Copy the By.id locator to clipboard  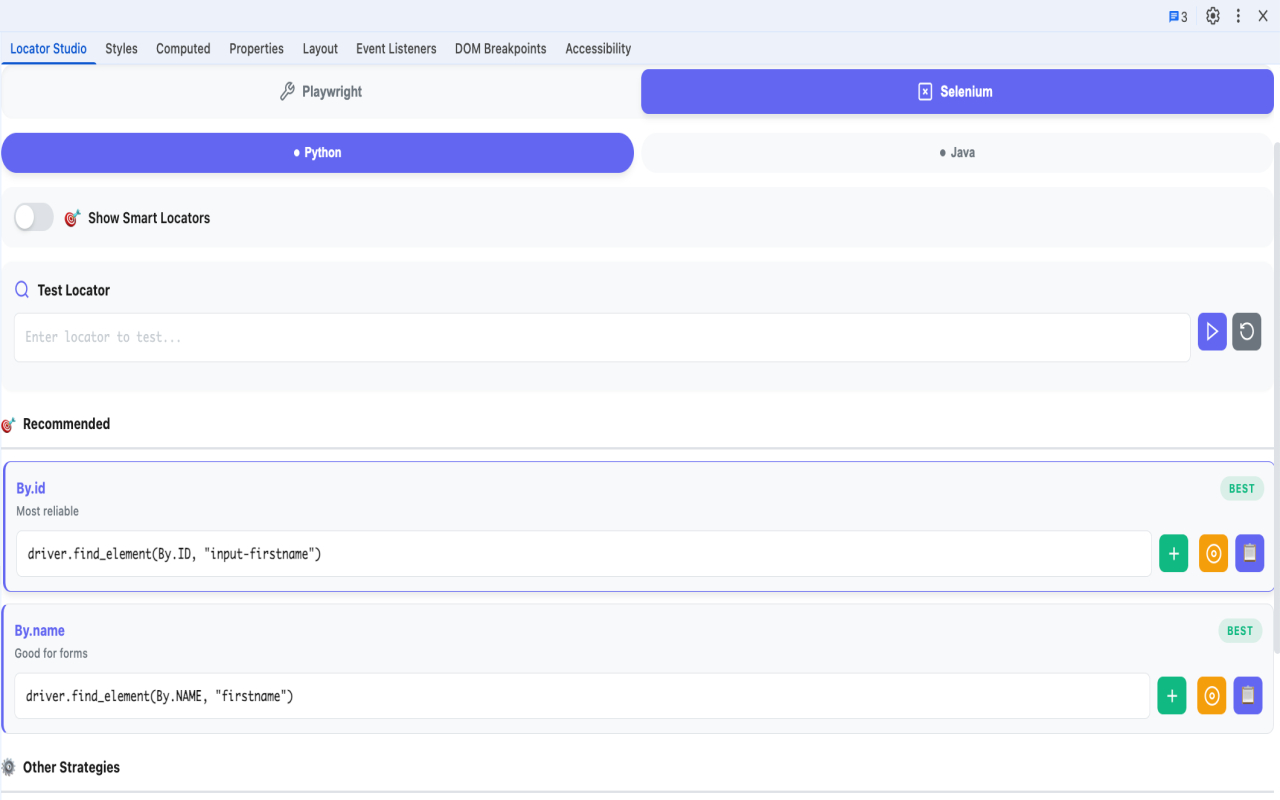point(1249,553)
